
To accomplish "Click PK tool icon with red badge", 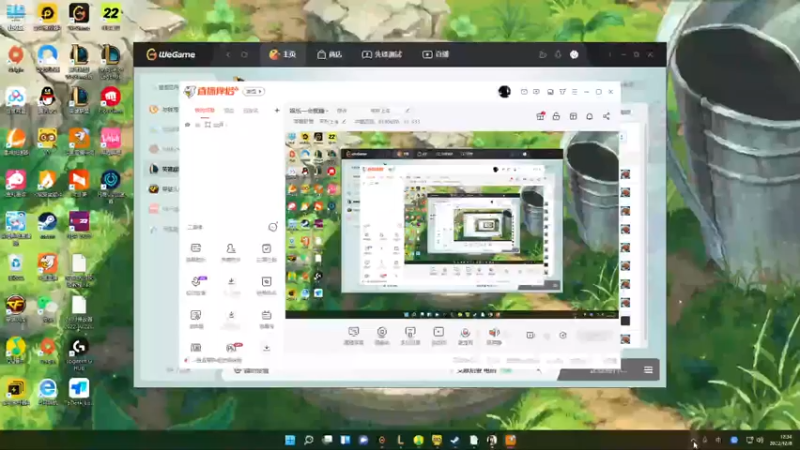I will [x=232, y=348].
